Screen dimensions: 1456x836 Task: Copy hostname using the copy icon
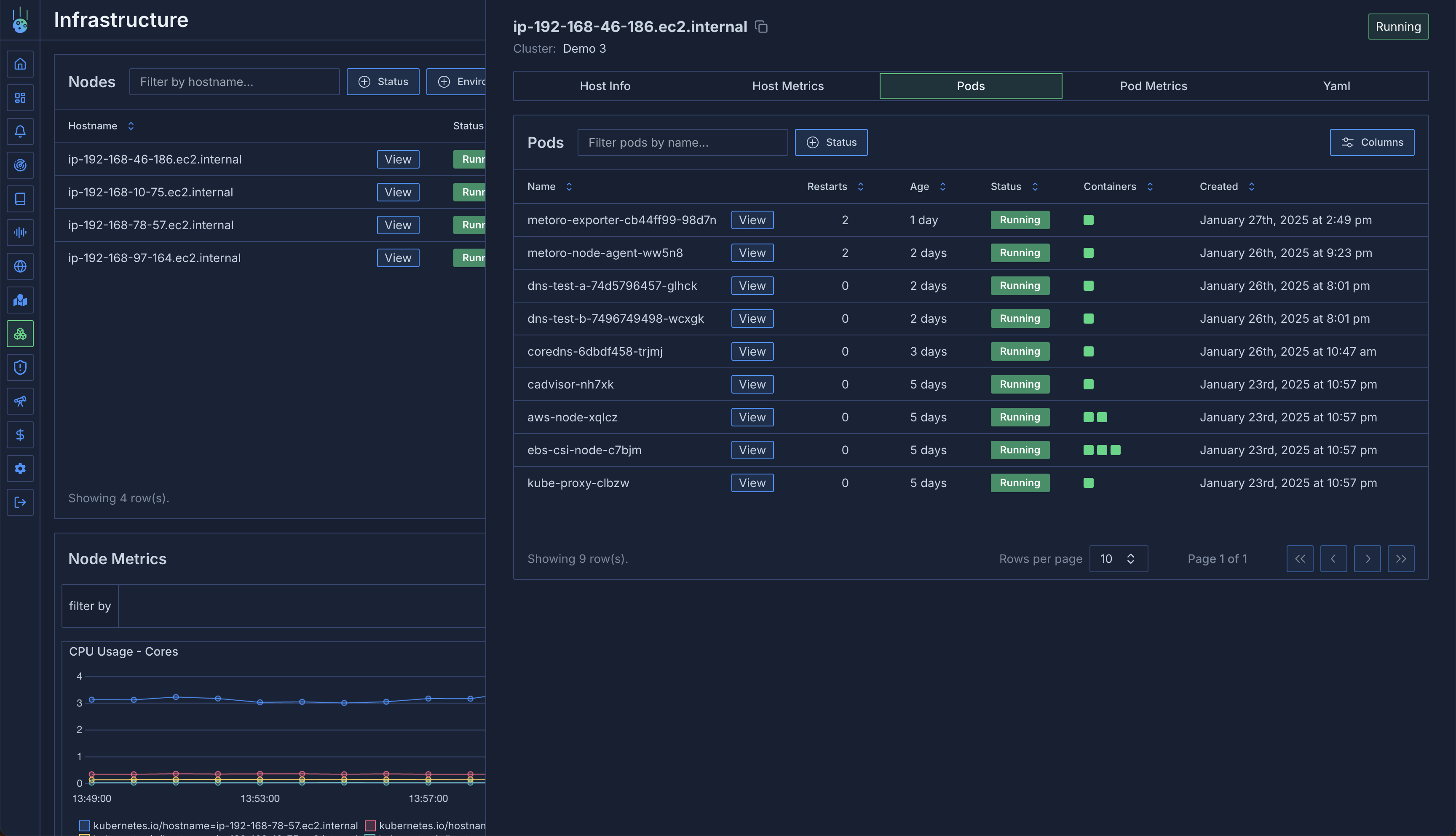coord(762,27)
